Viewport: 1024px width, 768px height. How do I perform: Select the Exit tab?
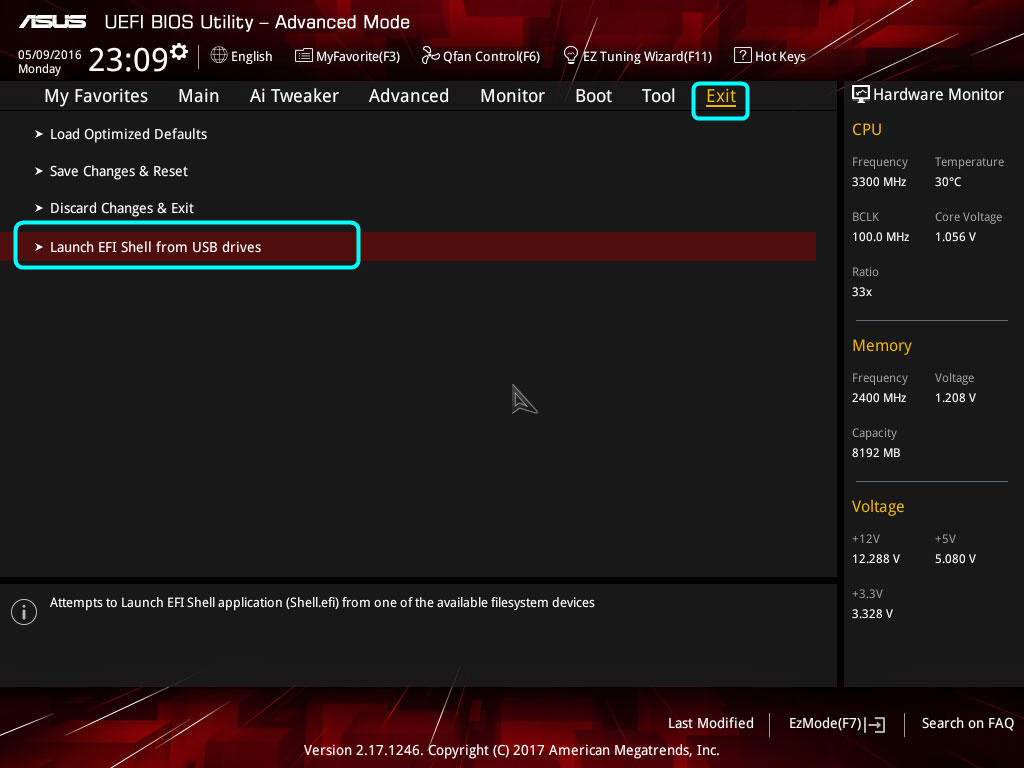[721, 97]
